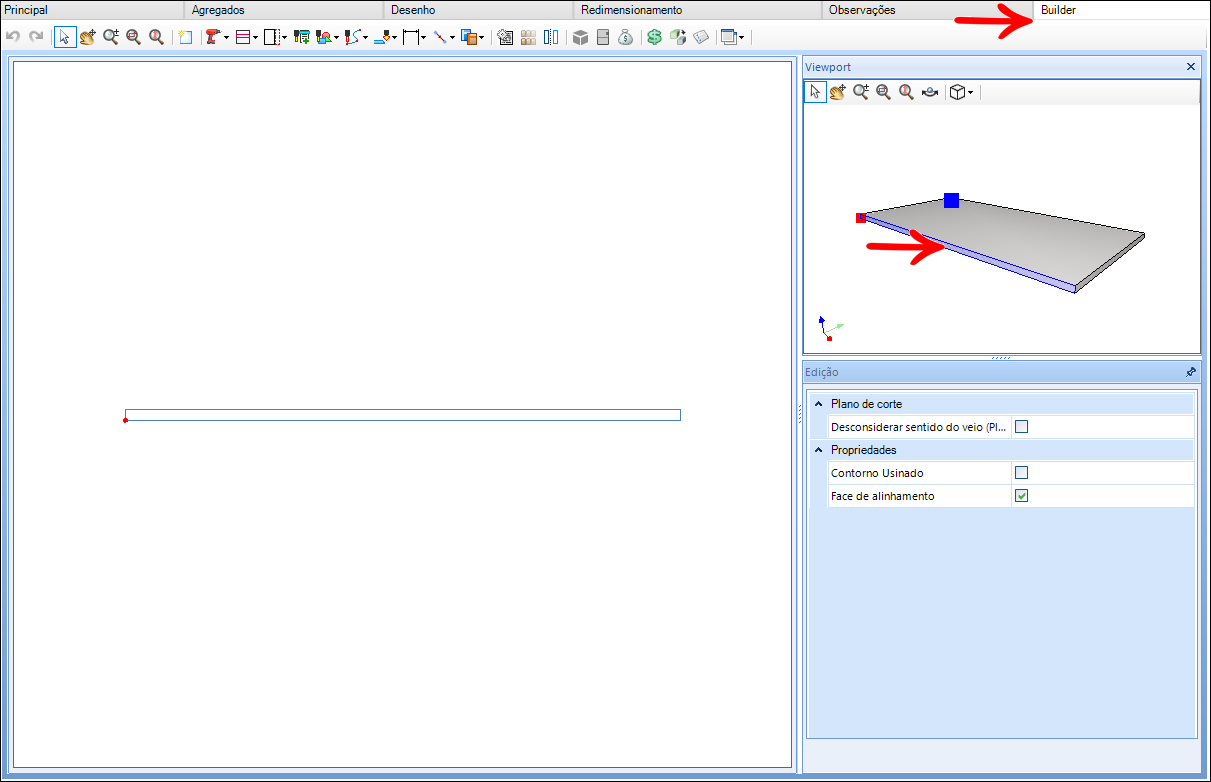Click the zoom window magnifier in Viewport toolbar

pyautogui.click(x=884, y=92)
